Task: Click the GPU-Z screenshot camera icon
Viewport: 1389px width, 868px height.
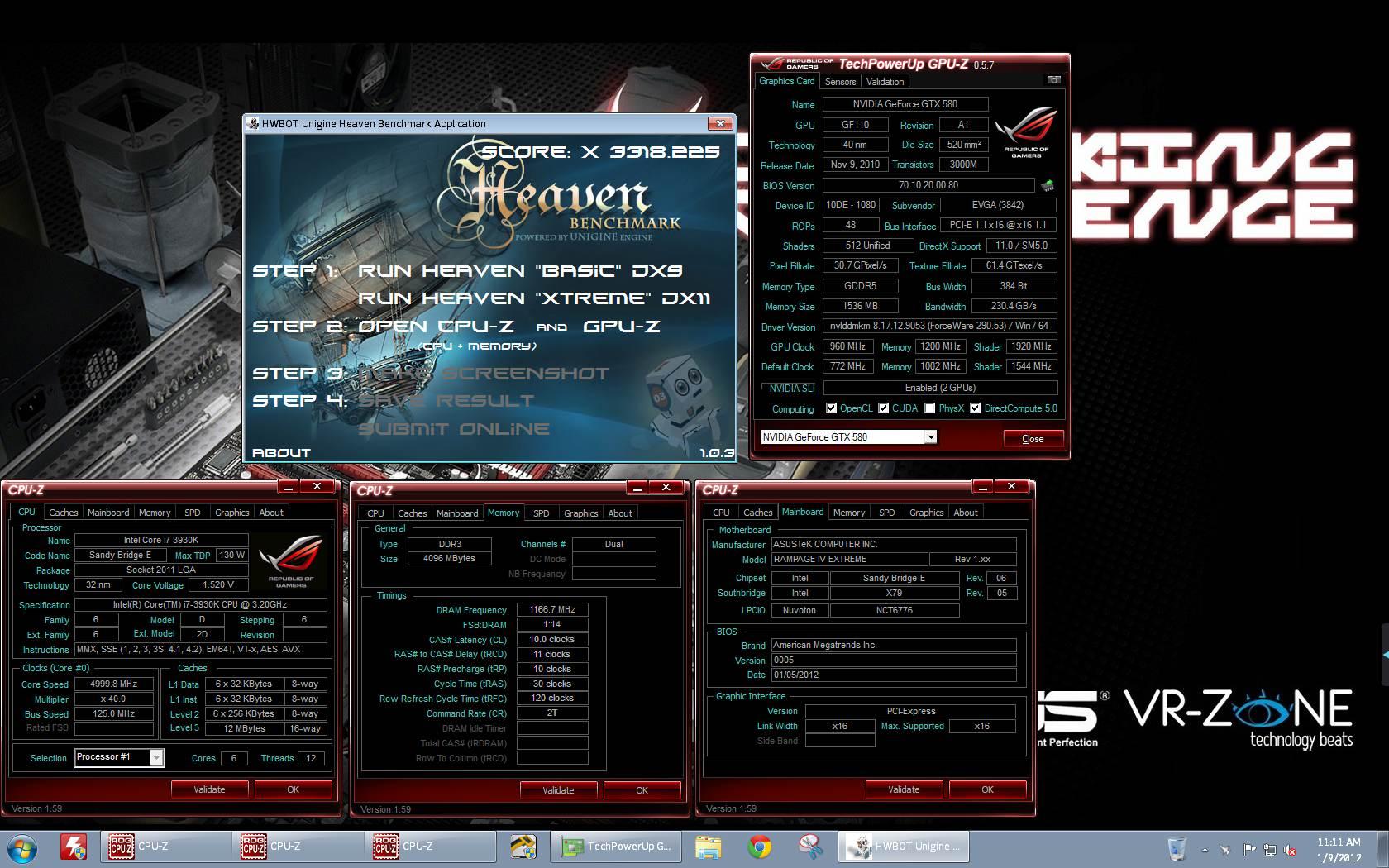Action: tap(1053, 80)
